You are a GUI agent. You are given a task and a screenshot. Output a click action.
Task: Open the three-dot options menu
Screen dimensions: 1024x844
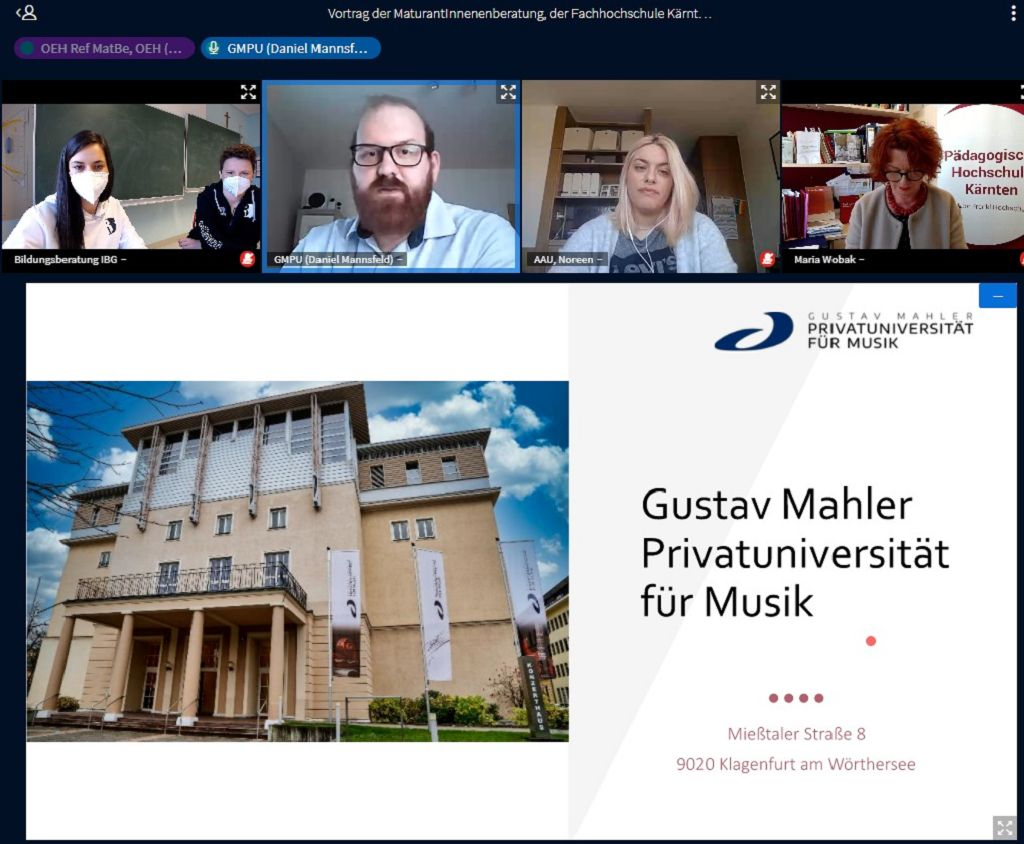[x=1013, y=13]
